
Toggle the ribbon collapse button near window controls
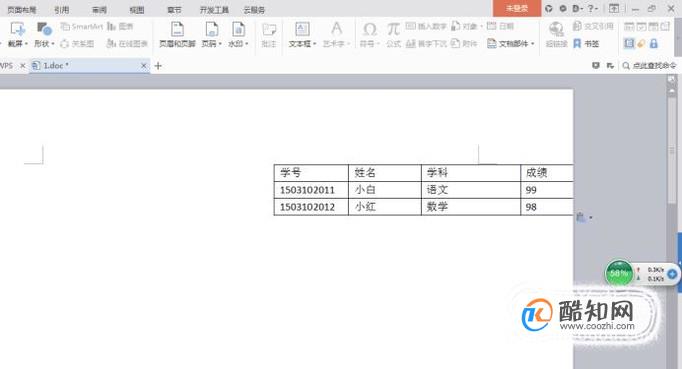614,8
